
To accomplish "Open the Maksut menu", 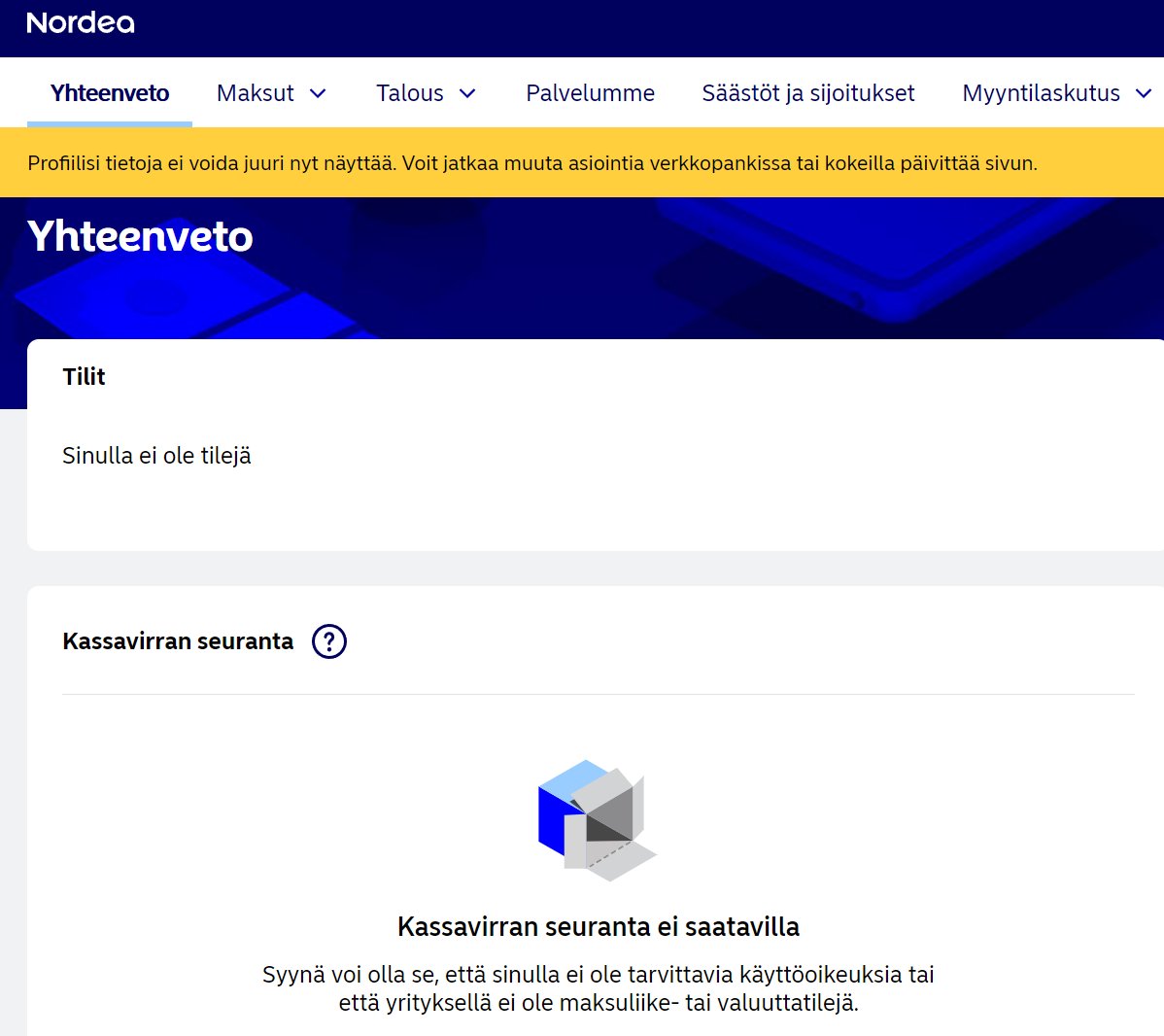I will (x=255, y=93).
